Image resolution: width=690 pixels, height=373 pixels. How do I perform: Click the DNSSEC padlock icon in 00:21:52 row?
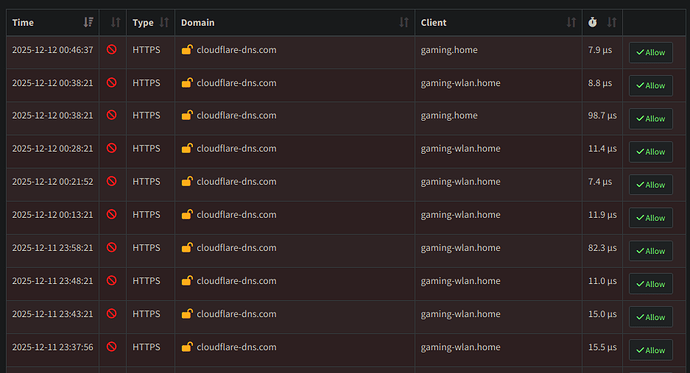tap(187, 181)
